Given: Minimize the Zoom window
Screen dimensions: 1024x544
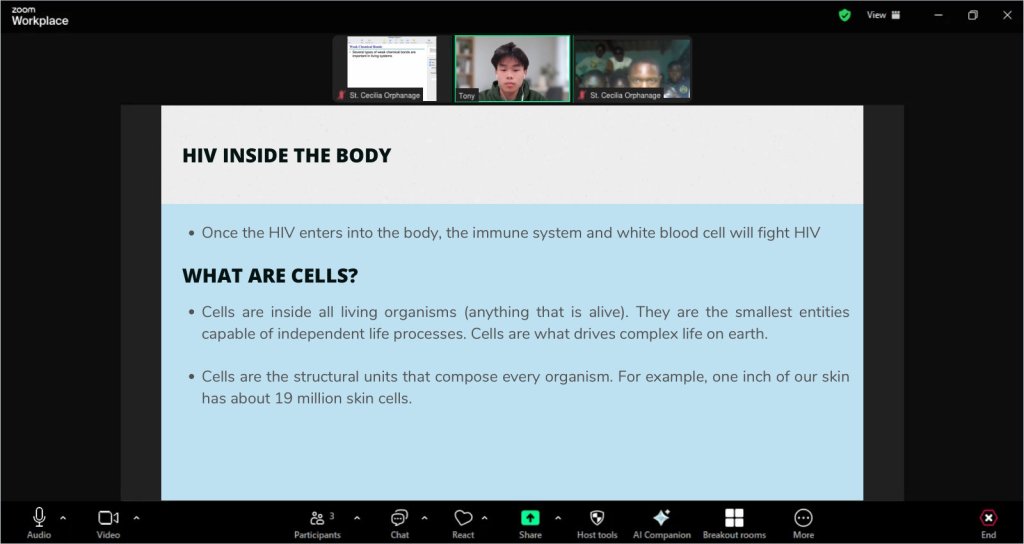Looking at the screenshot, I should pyautogui.click(x=938, y=15).
